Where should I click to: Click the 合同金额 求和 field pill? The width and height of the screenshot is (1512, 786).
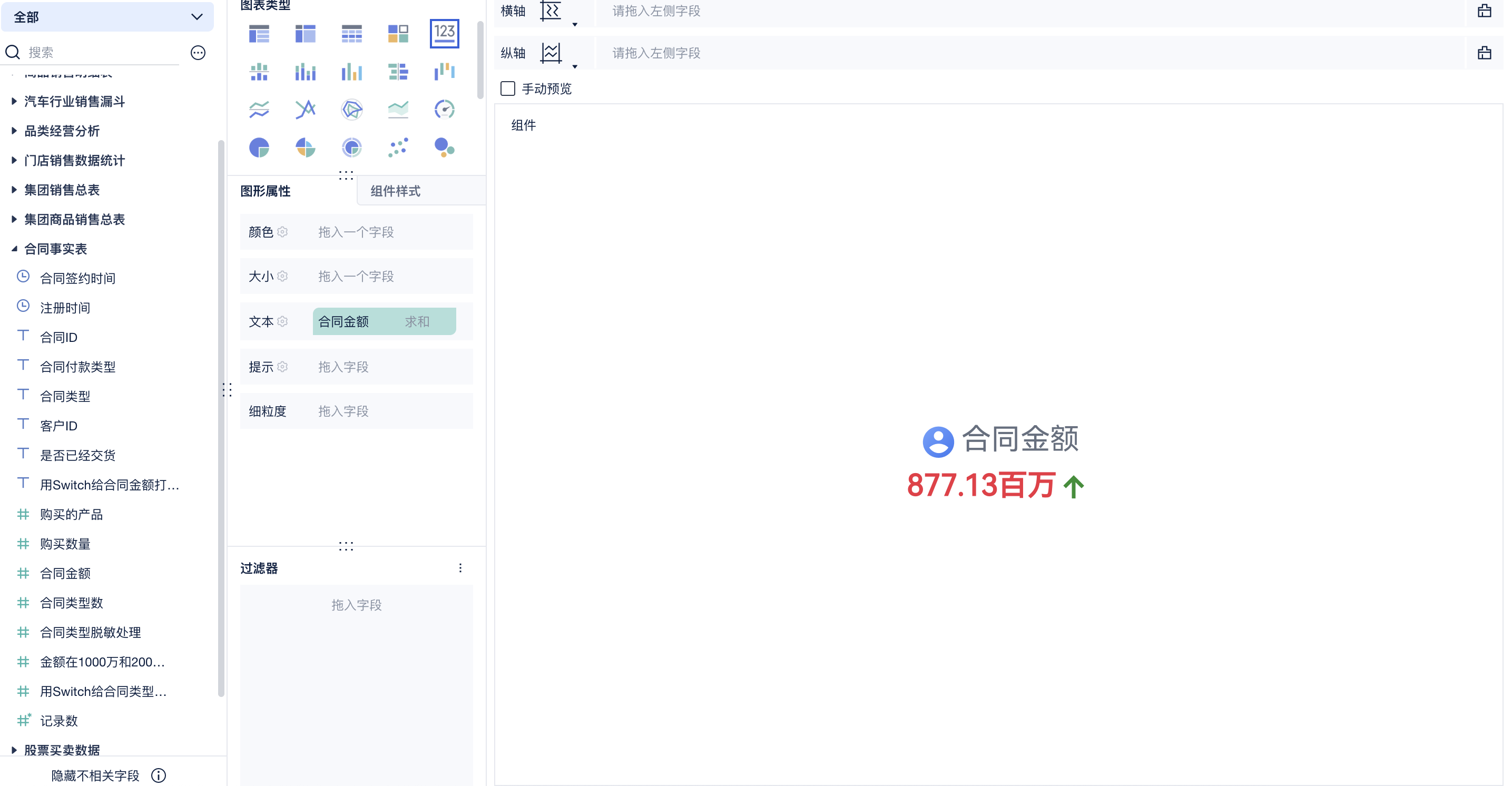[x=384, y=322]
